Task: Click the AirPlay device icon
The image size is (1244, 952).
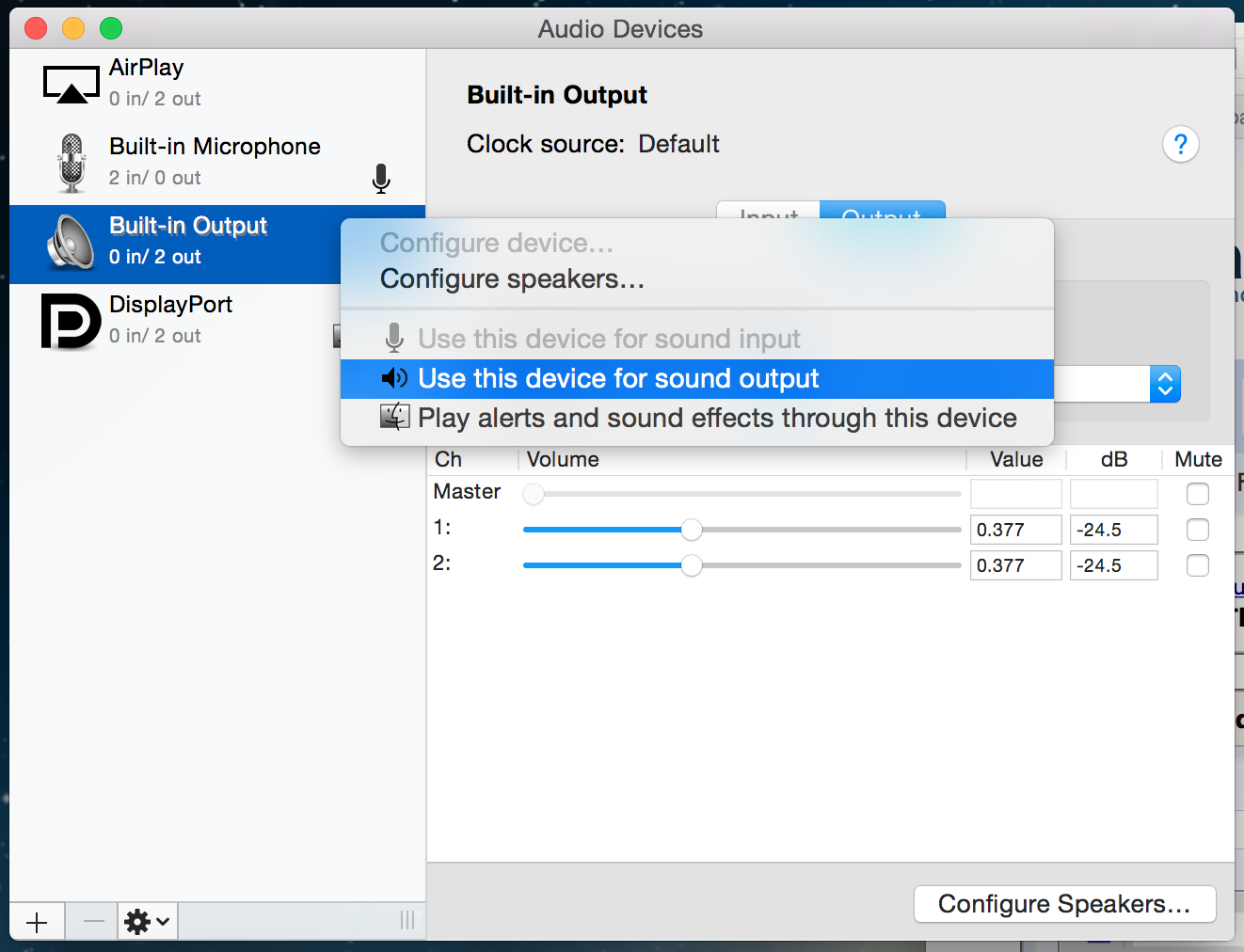Action: coord(72,84)
